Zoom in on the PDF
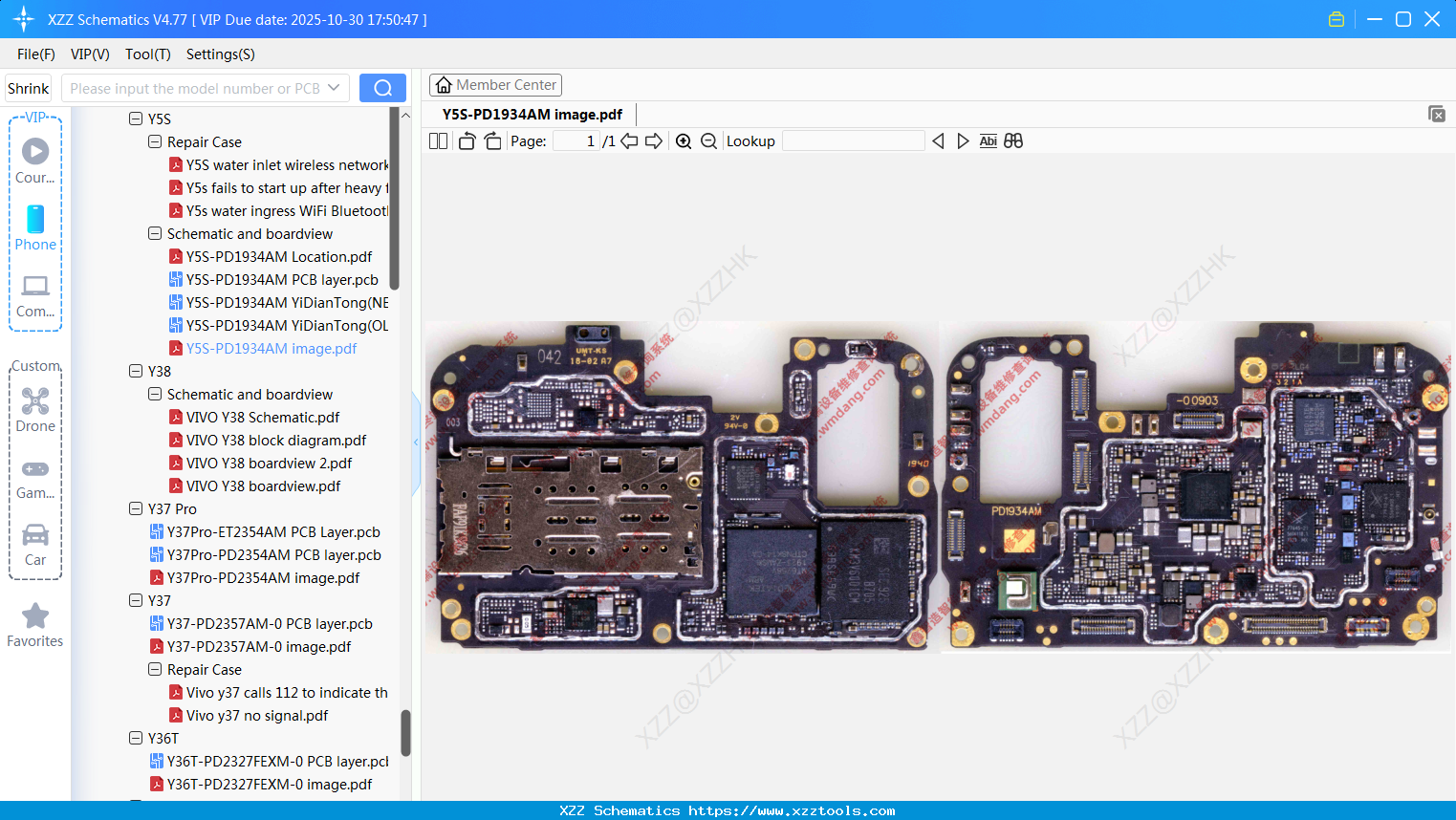The height and width of the screenshot is (820, 1456). [684, 141]
